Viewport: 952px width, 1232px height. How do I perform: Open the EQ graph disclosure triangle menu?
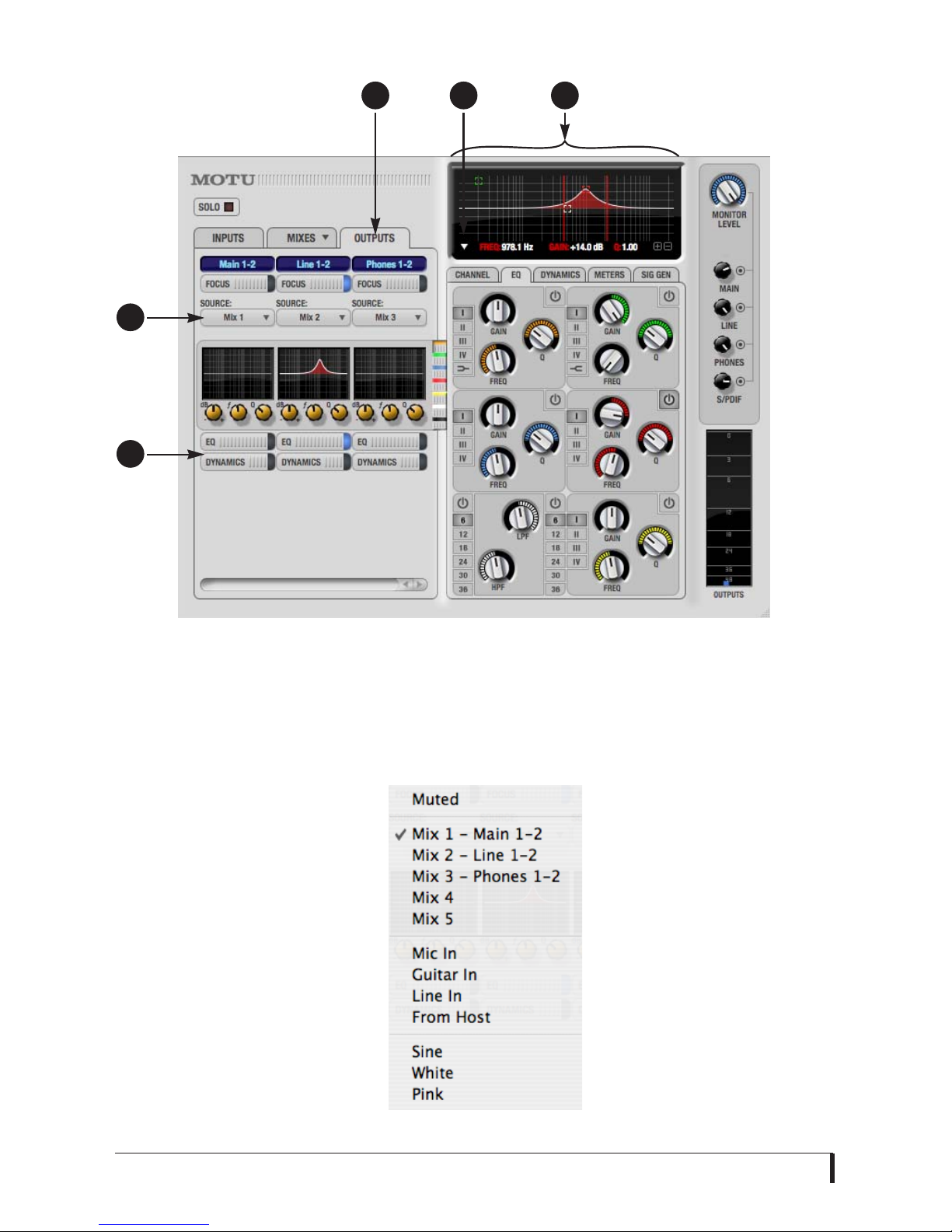(x=464, y=247)
